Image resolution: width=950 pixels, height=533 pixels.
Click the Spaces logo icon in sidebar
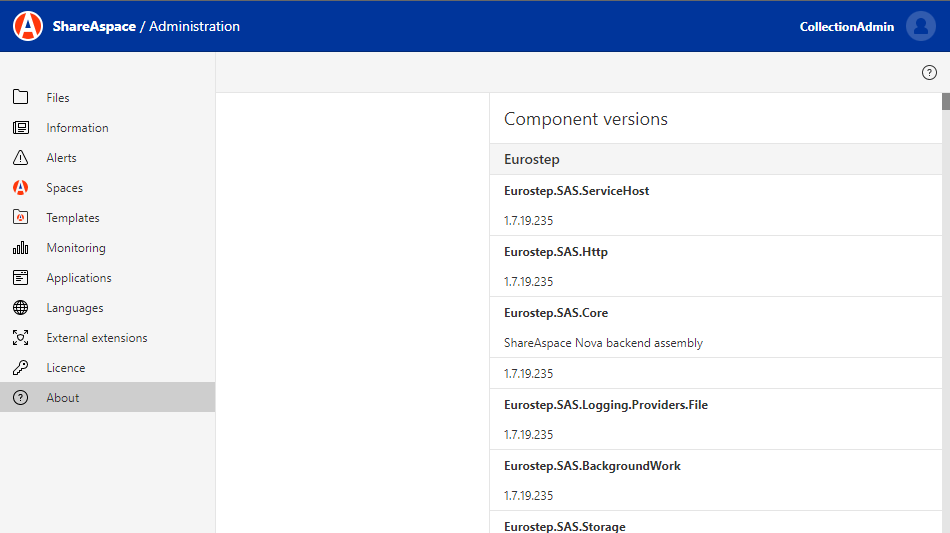coord(20,187)
